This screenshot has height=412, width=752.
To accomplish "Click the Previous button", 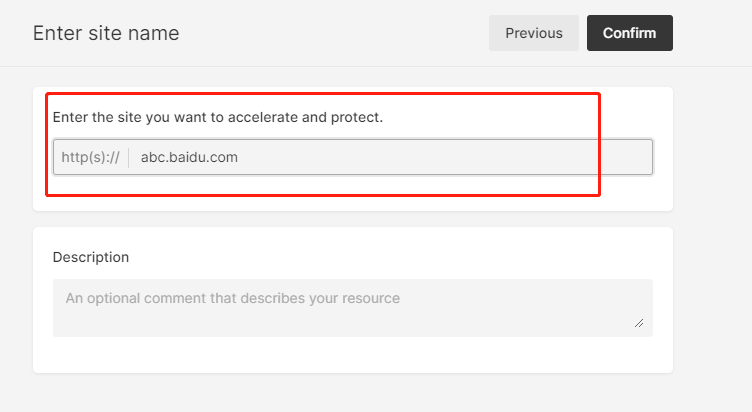I will point(533,33).
